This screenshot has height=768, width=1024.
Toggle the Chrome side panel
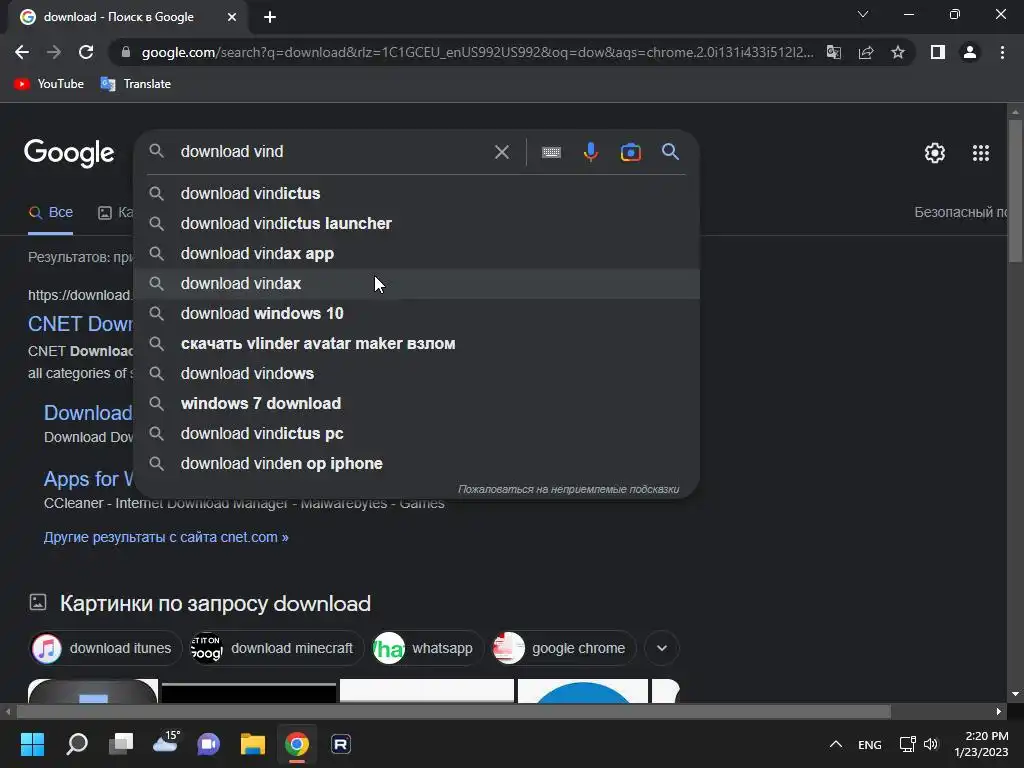tap(938, 52)
